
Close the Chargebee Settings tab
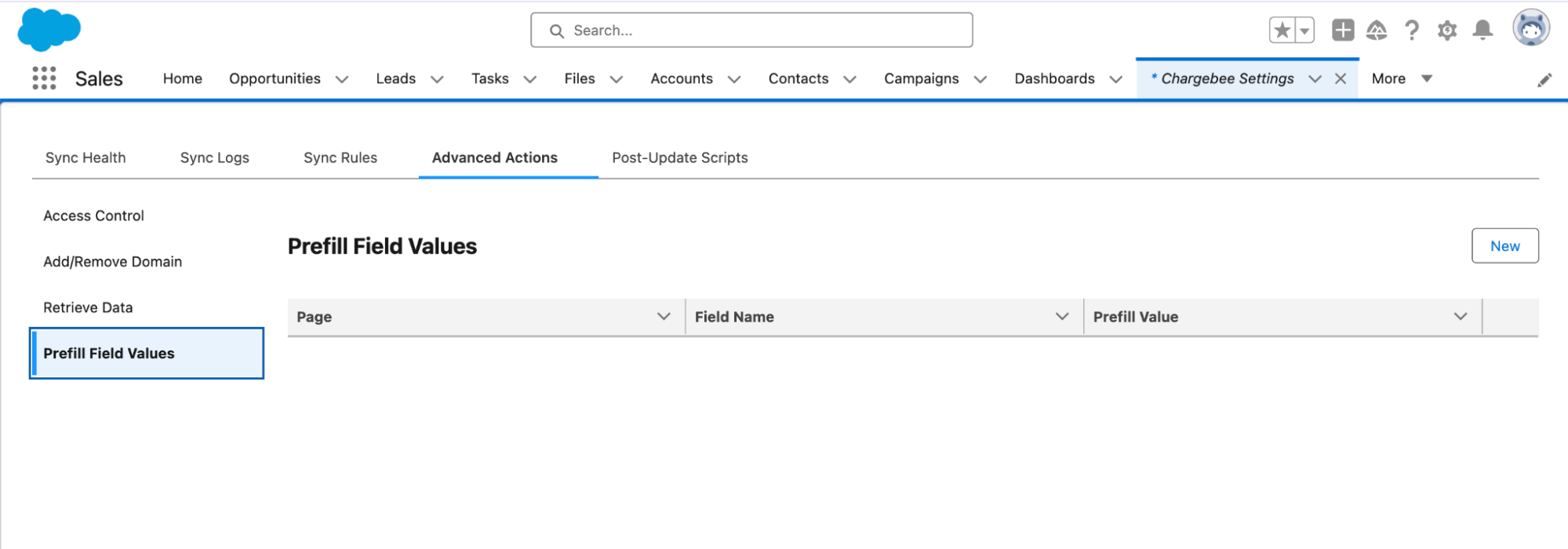(x=1341, y=78)
